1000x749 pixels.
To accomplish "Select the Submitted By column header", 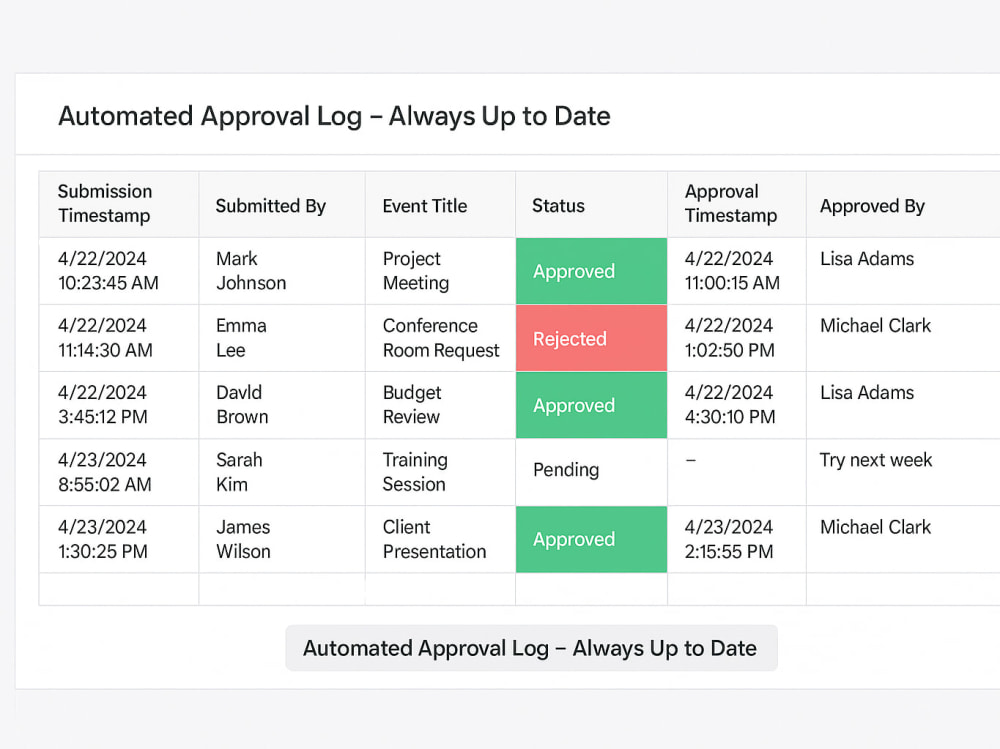I will tap(282, 204).
